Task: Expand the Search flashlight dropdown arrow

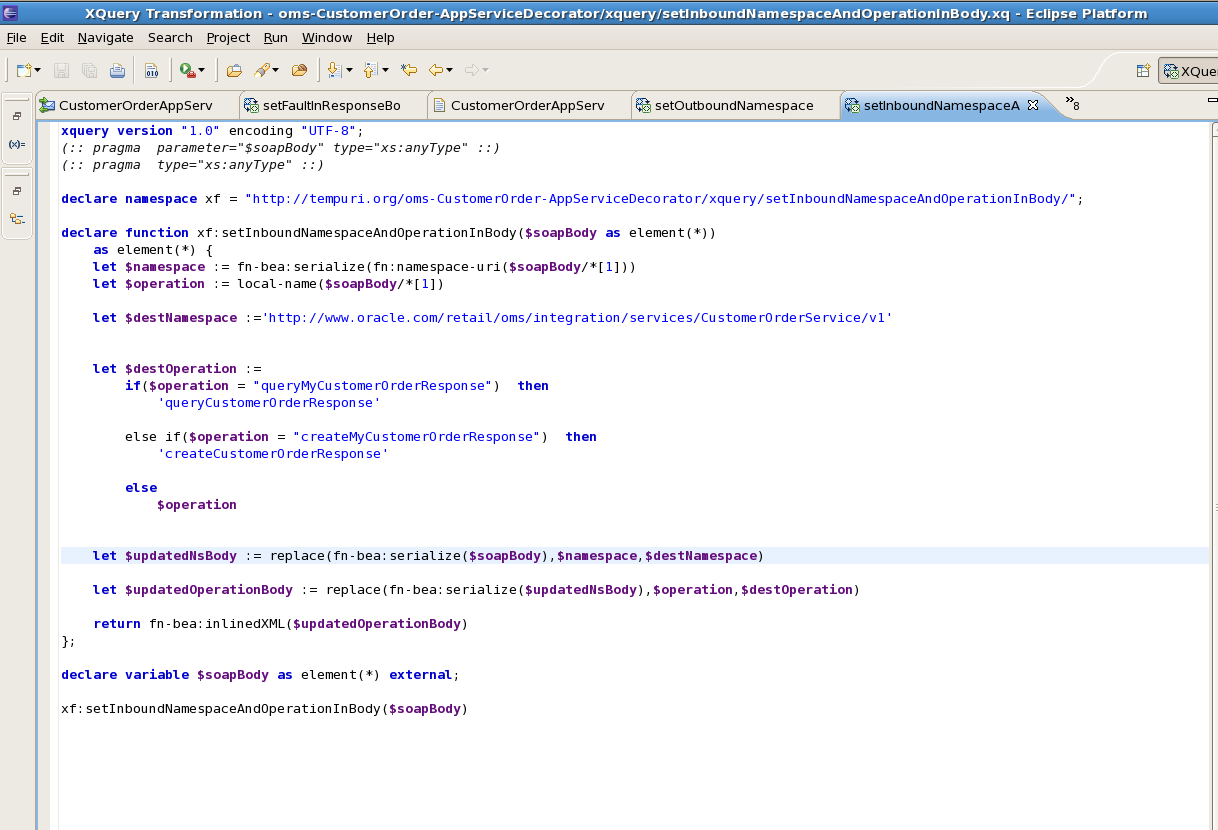Action: [275, 70]
